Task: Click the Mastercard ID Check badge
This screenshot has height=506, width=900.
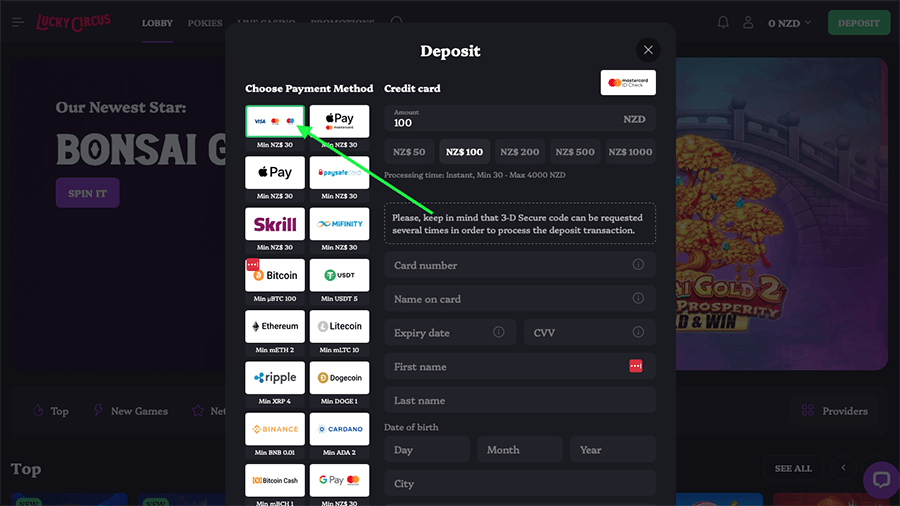Action: 628,83
